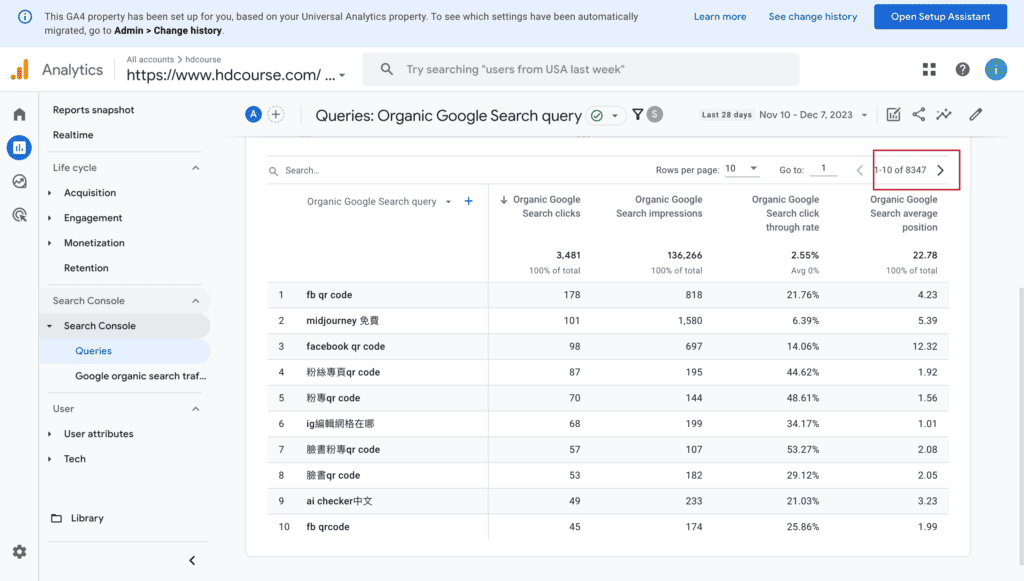
Task: Click the filter funnel icon
Action: pyautogui.click(x=638, y=115)
